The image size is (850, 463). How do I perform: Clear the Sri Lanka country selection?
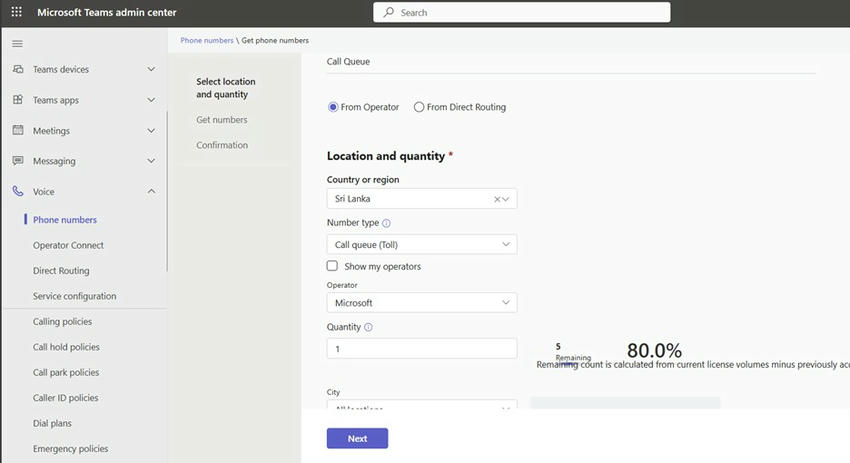point(497,199)
